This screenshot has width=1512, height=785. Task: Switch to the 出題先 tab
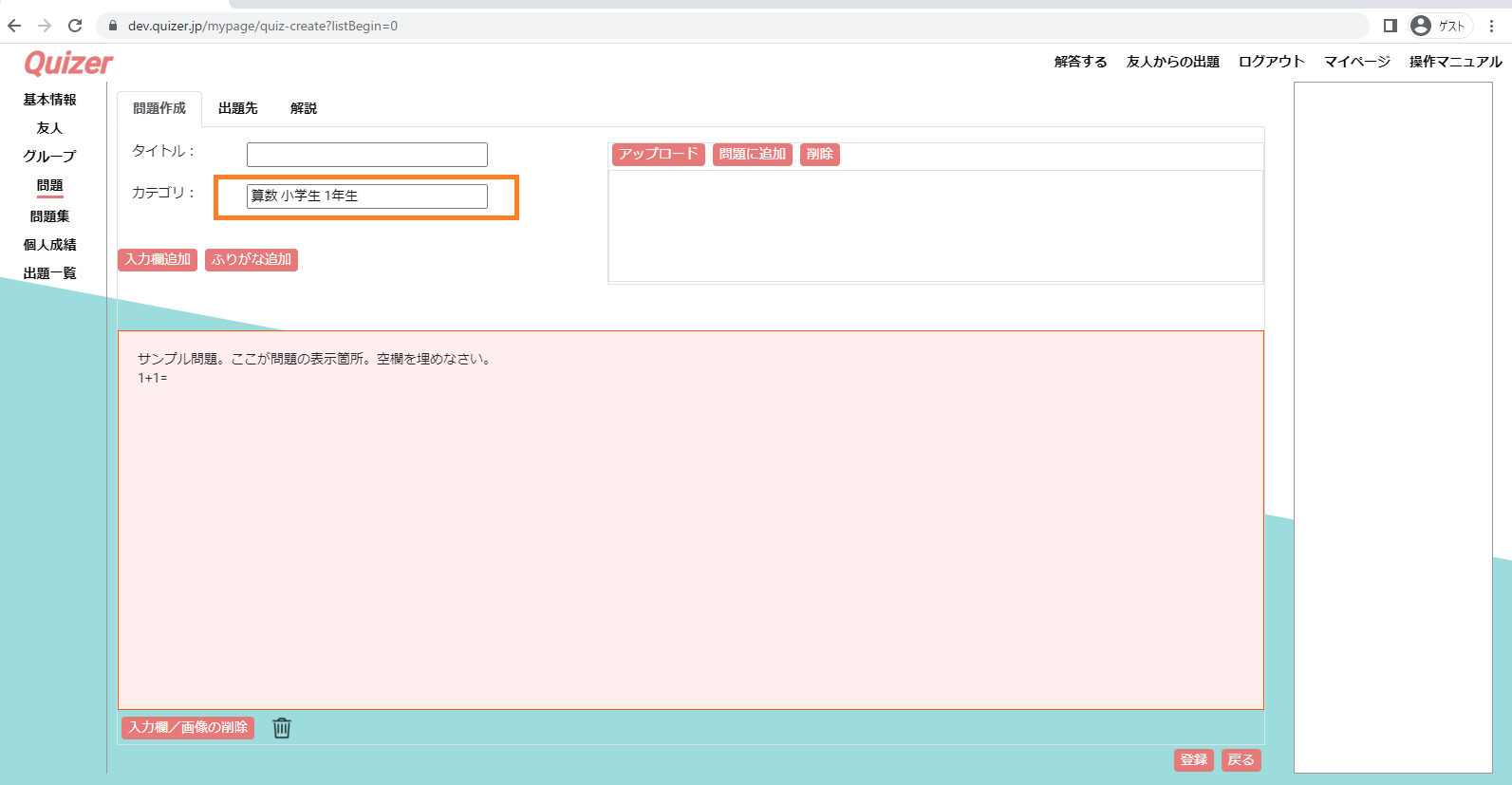(238, 108)
